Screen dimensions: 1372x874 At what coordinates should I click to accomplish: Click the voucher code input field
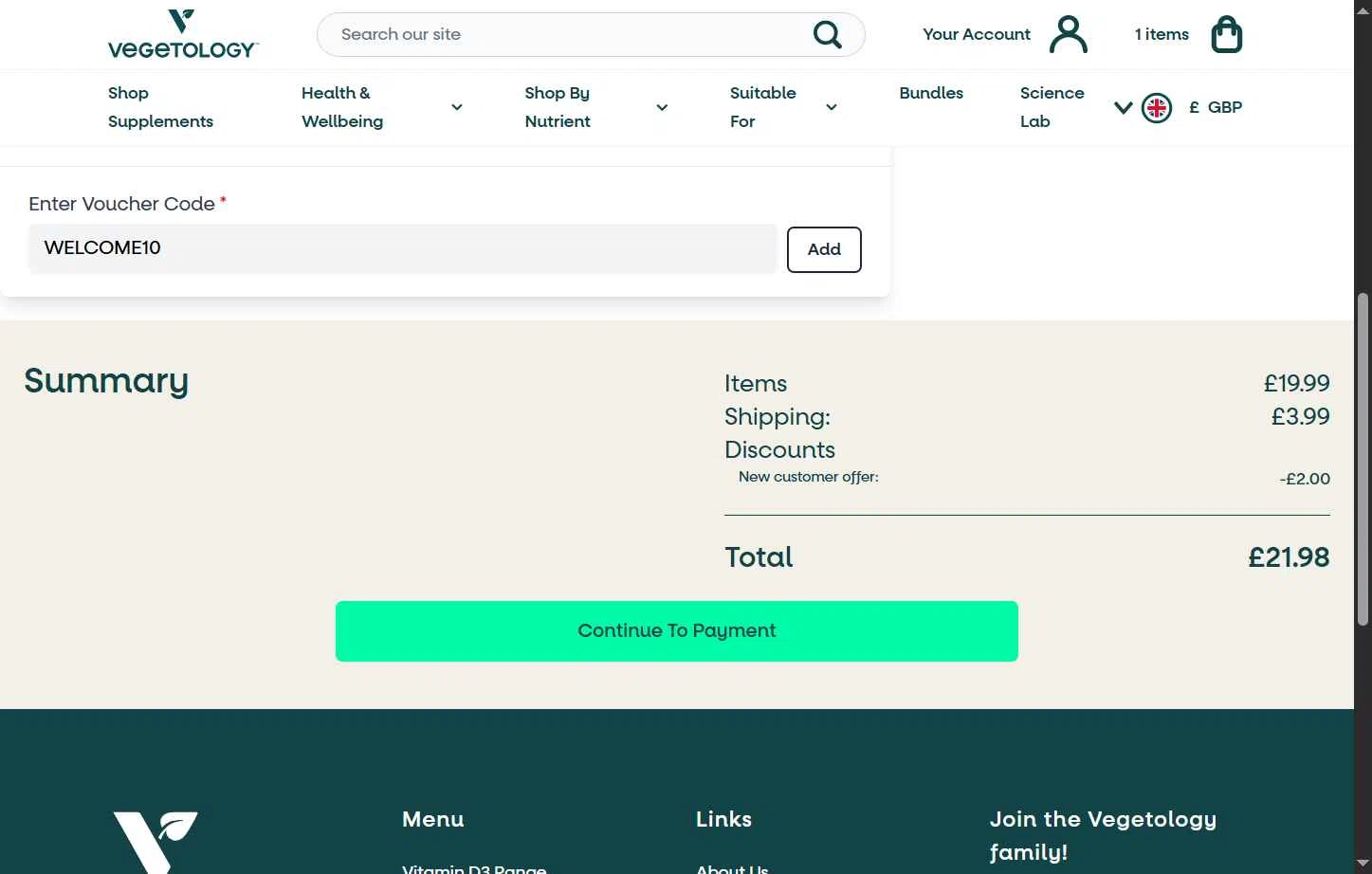click(x=403, y=248)
